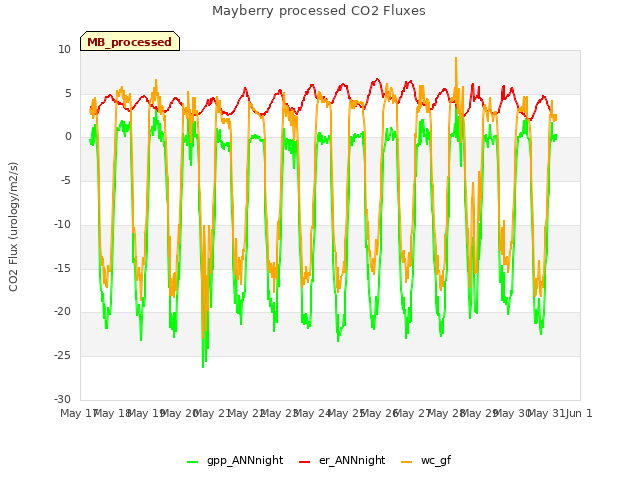Click the y-axis label 10
This screenshot has height=480, width=640.
coord(64,50)
